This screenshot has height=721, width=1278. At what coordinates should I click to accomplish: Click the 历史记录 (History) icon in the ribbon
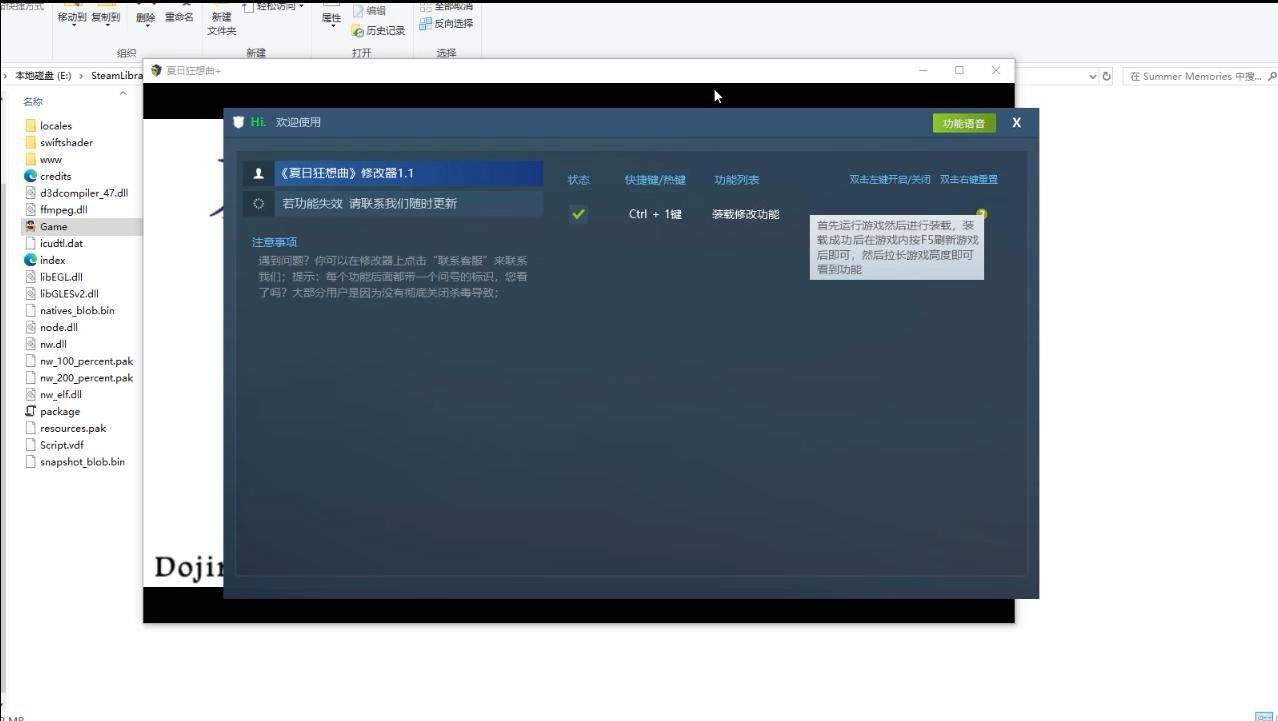pyautogui.click(x=378, y=29)
